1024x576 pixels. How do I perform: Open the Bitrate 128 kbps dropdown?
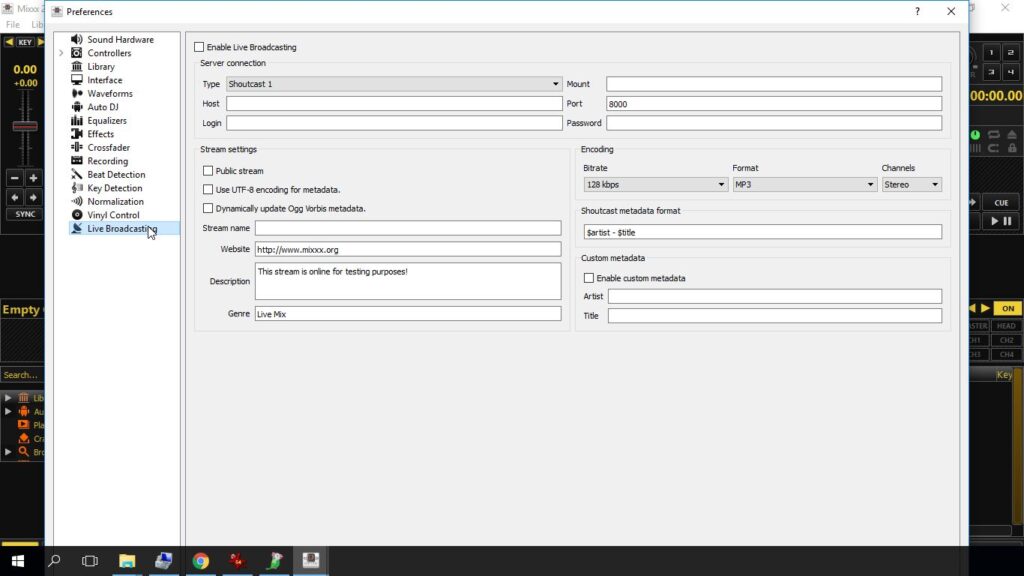[655, 185]
